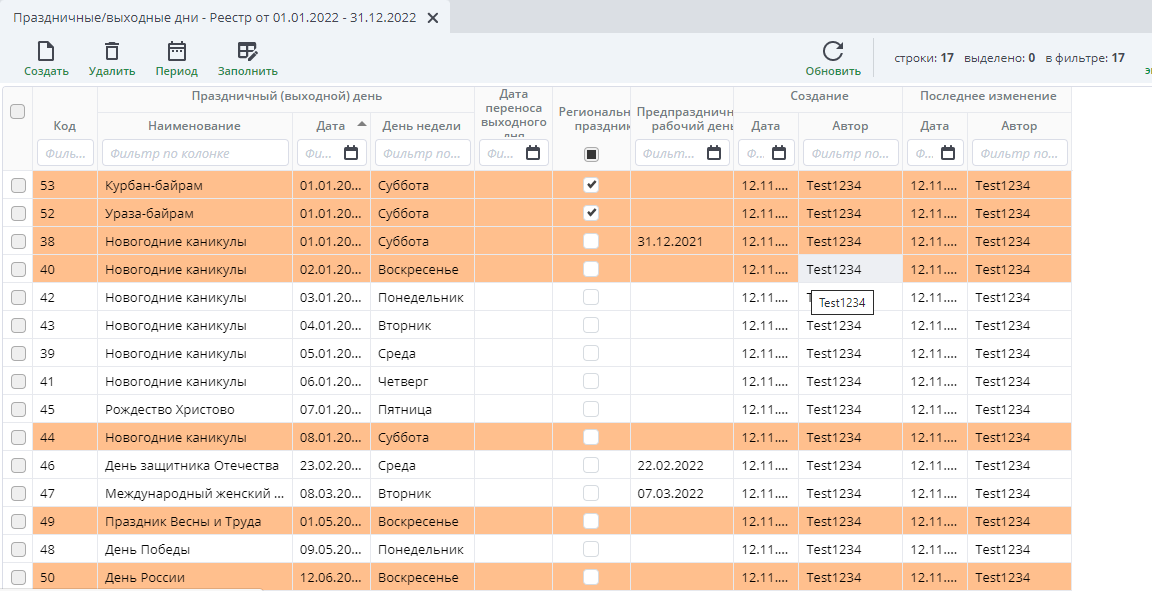The image size is (1152, 591).
Task: Click the Создать (create) document icon
Action: [x=46, y=52]
